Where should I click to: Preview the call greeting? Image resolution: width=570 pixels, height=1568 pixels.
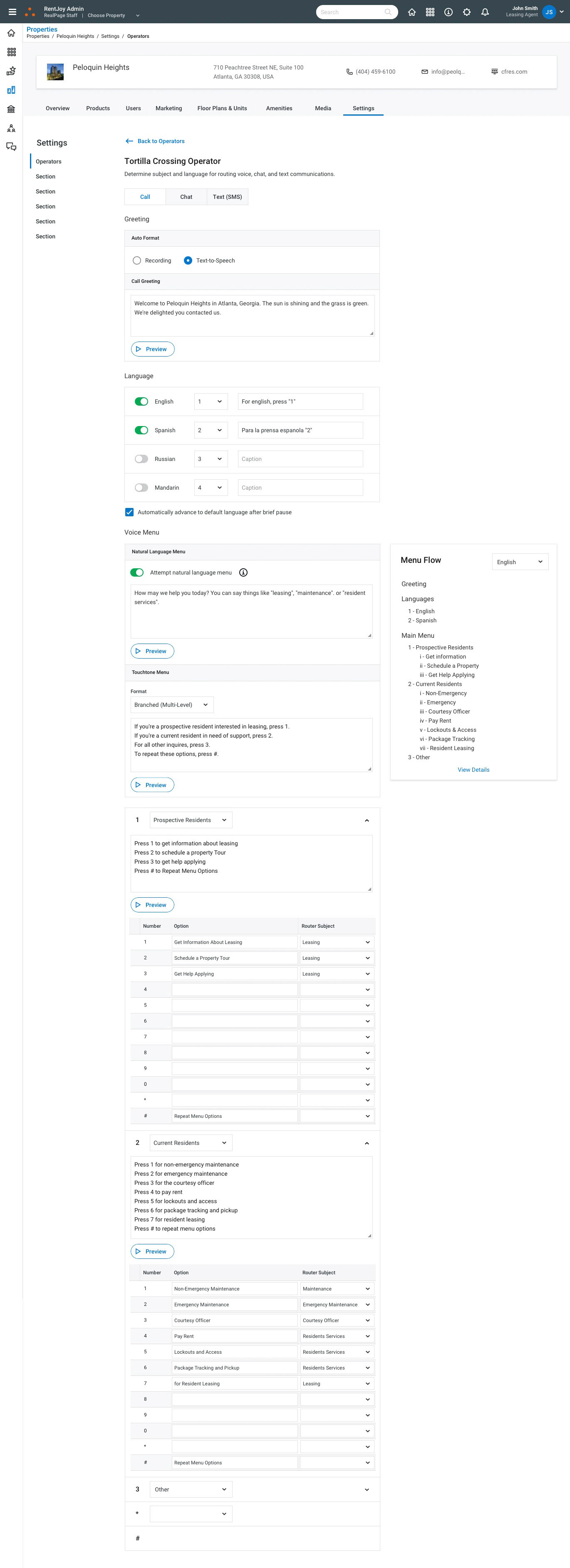click(152, 349)
